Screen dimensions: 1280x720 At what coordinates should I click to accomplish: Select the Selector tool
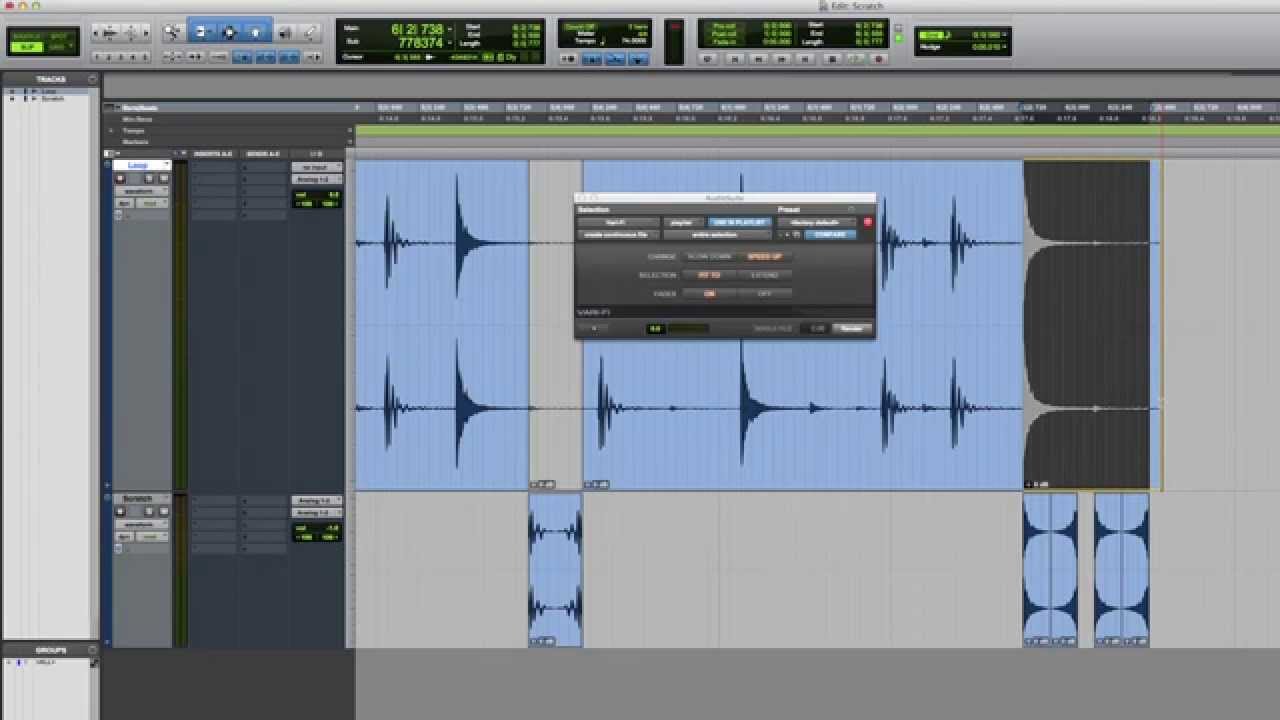pos(228,32)
